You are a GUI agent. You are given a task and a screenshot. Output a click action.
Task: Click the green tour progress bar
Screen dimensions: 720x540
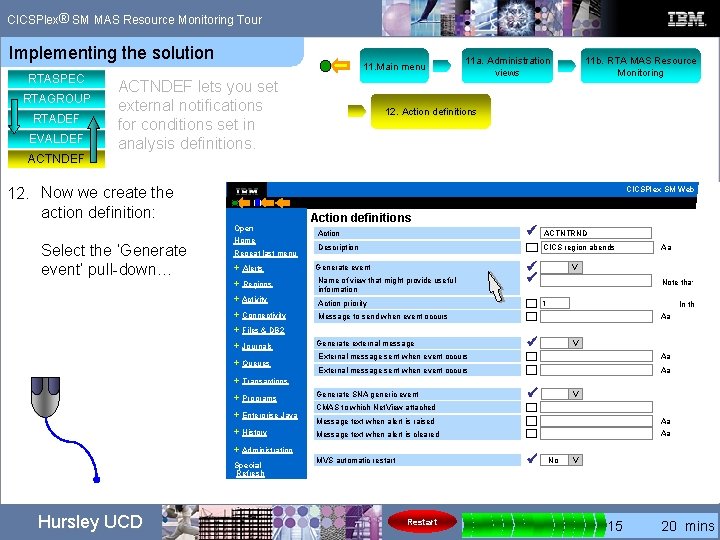[534, 524]
